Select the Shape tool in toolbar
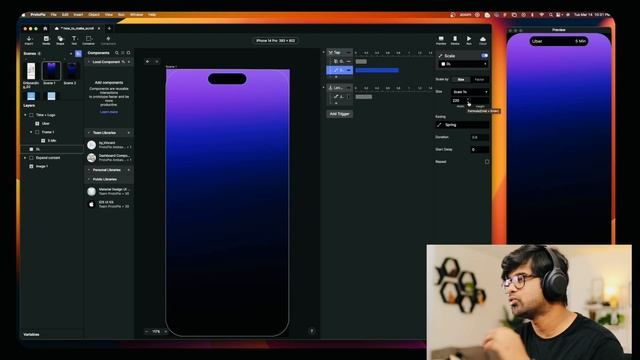The height and width of the screenshot is (360, 640). point(60,40)
